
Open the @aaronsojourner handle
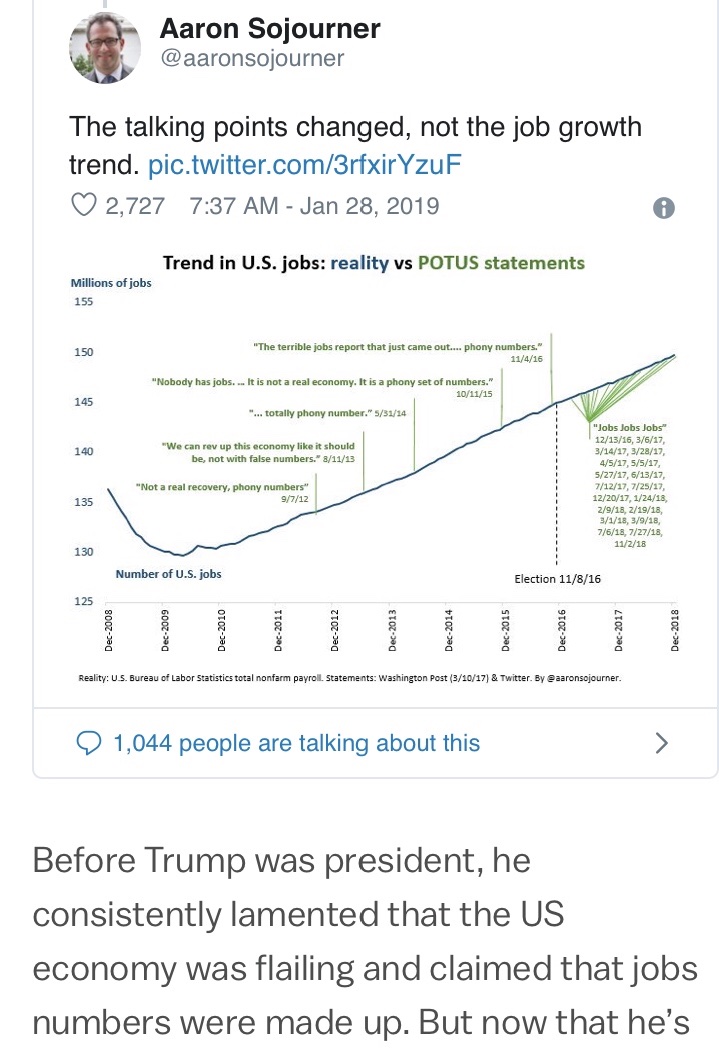point(252,58)
